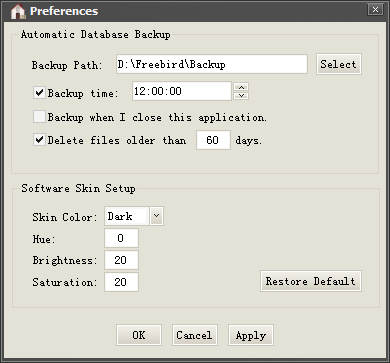Click the backup time field showing 12:00:00
This screenshot has height=363, width=390.
click(182, 91)
